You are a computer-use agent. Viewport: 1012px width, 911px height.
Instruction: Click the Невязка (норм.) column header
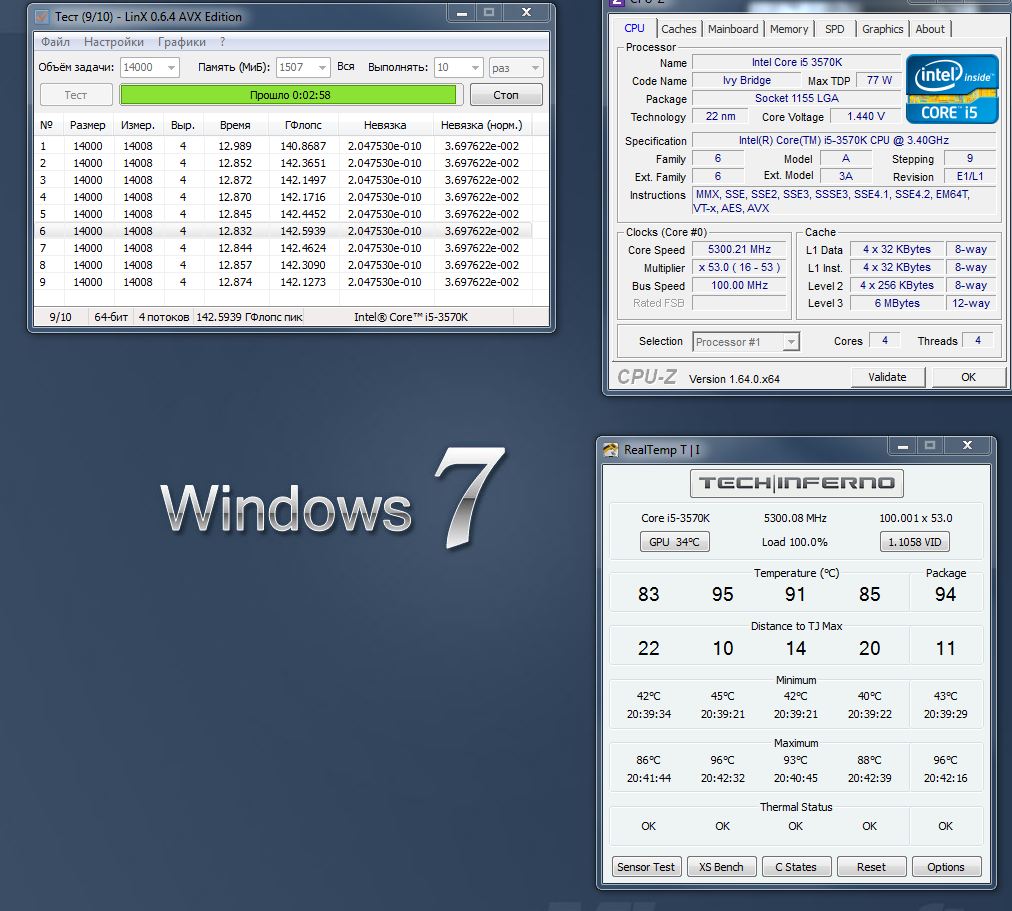(x=482, y=125)
